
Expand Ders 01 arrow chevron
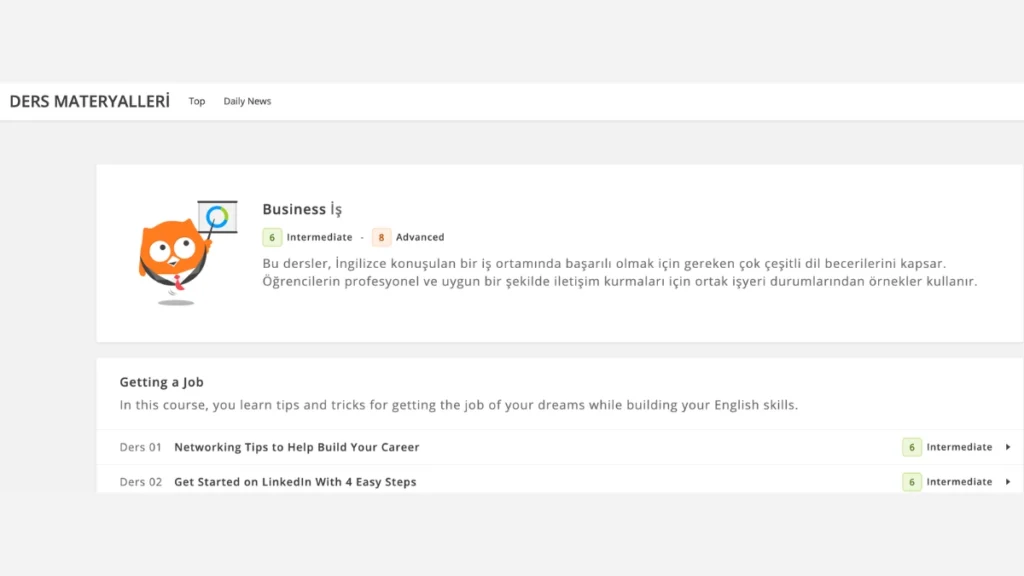(x=1008, y=447)
